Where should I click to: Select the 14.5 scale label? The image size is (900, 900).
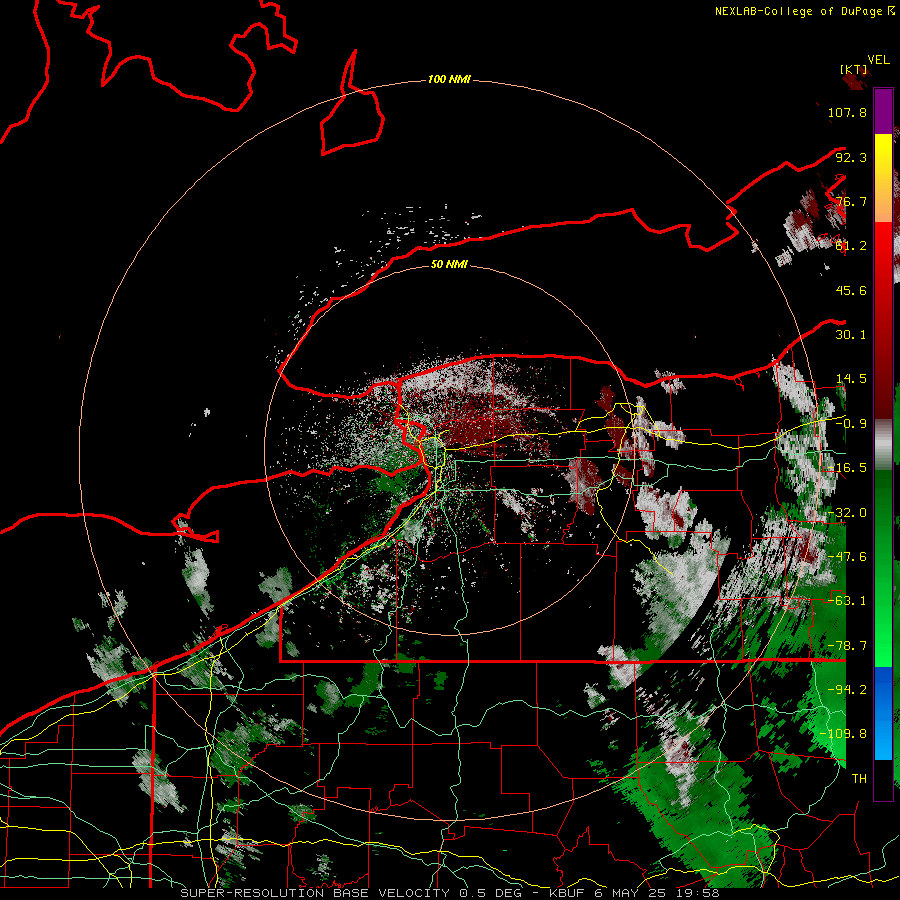click(851, 379)
